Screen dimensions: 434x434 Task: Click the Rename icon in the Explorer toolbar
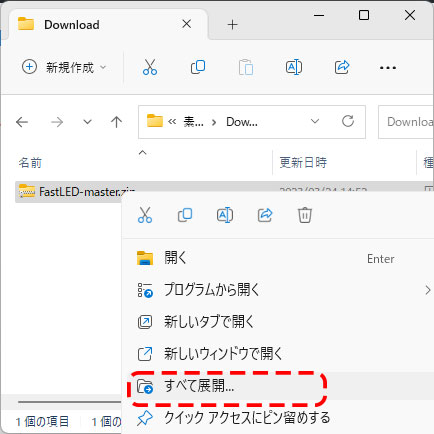294,67
